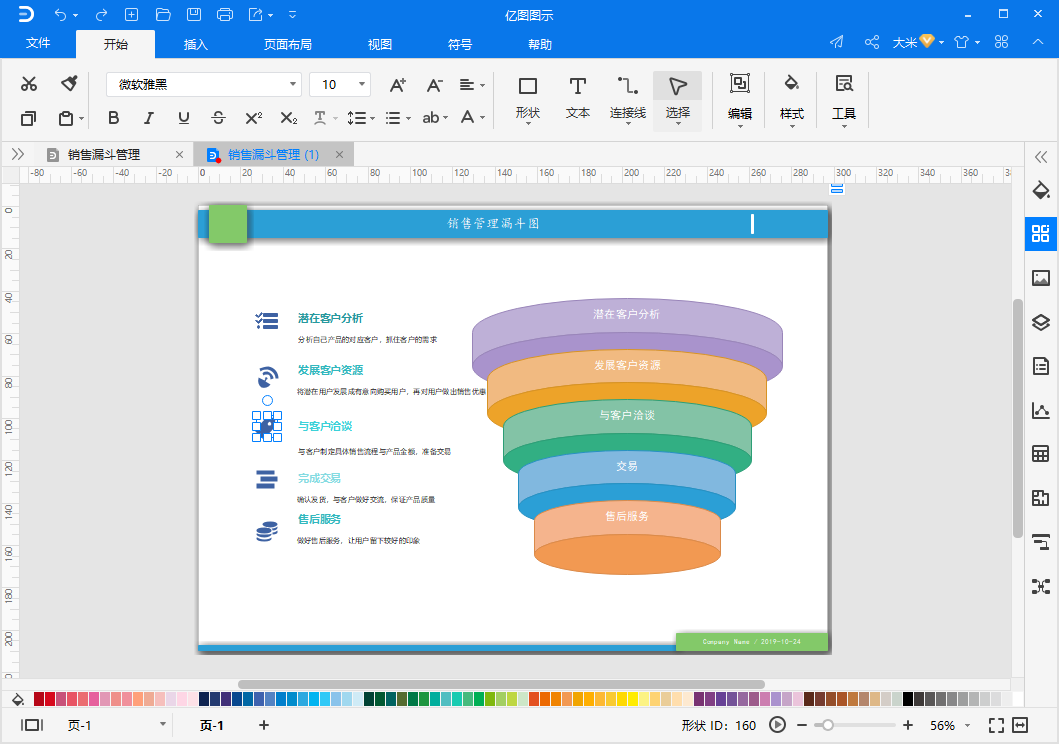Switch to the 视图 ribbon tab
Screen dimensions: 1059x744
(380, 45)
